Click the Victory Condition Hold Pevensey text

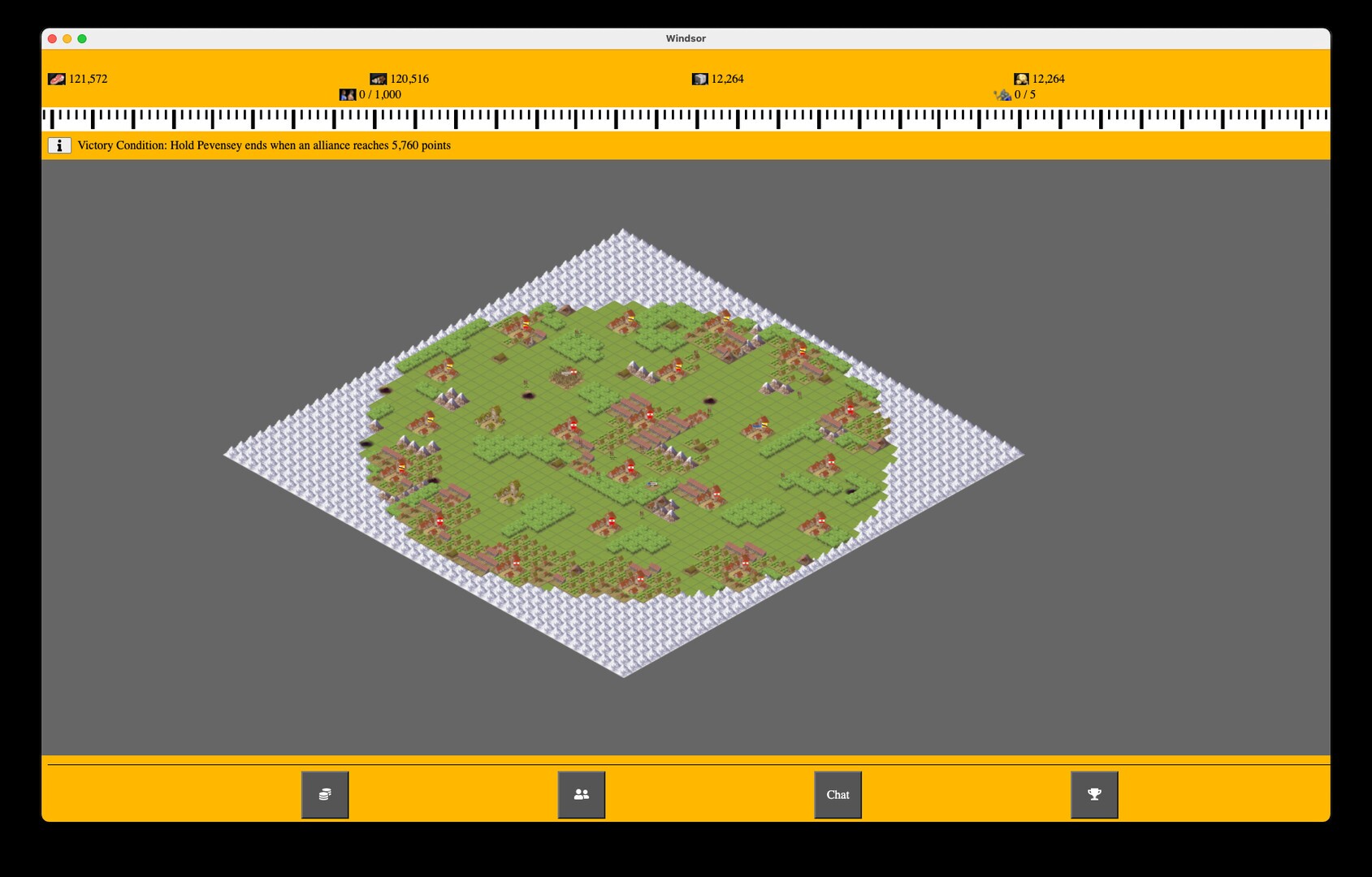click(x=264, y=145)
